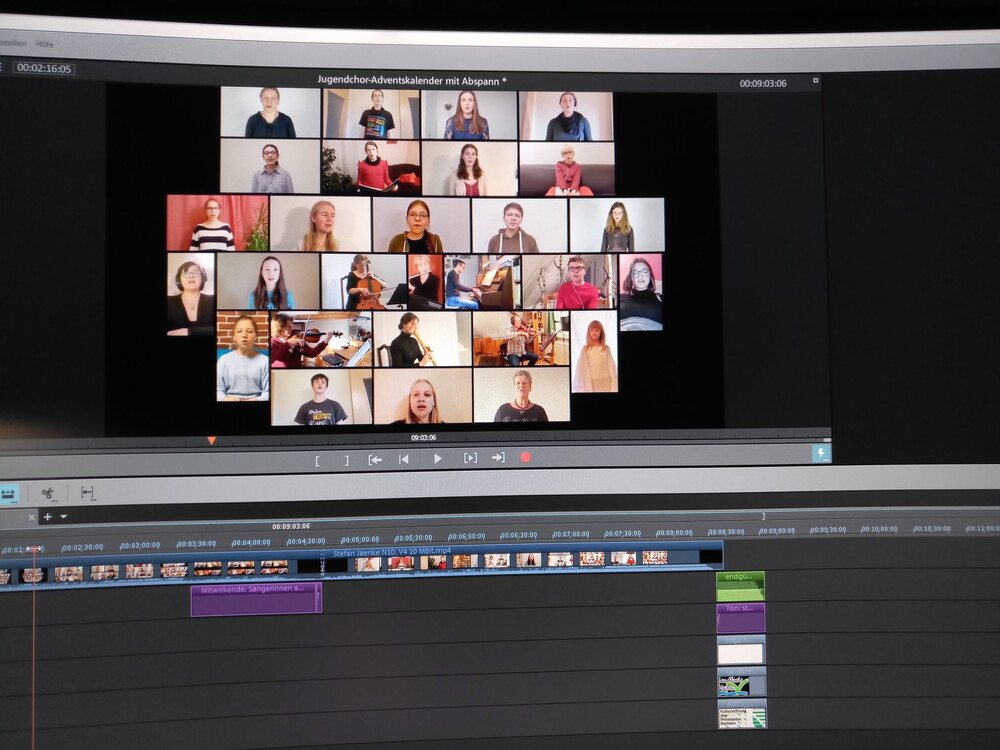Viewport: 1000px width, 750px height.
Task: Click the 00:02:16:05 timecode field
Action: tap(44, 68)
